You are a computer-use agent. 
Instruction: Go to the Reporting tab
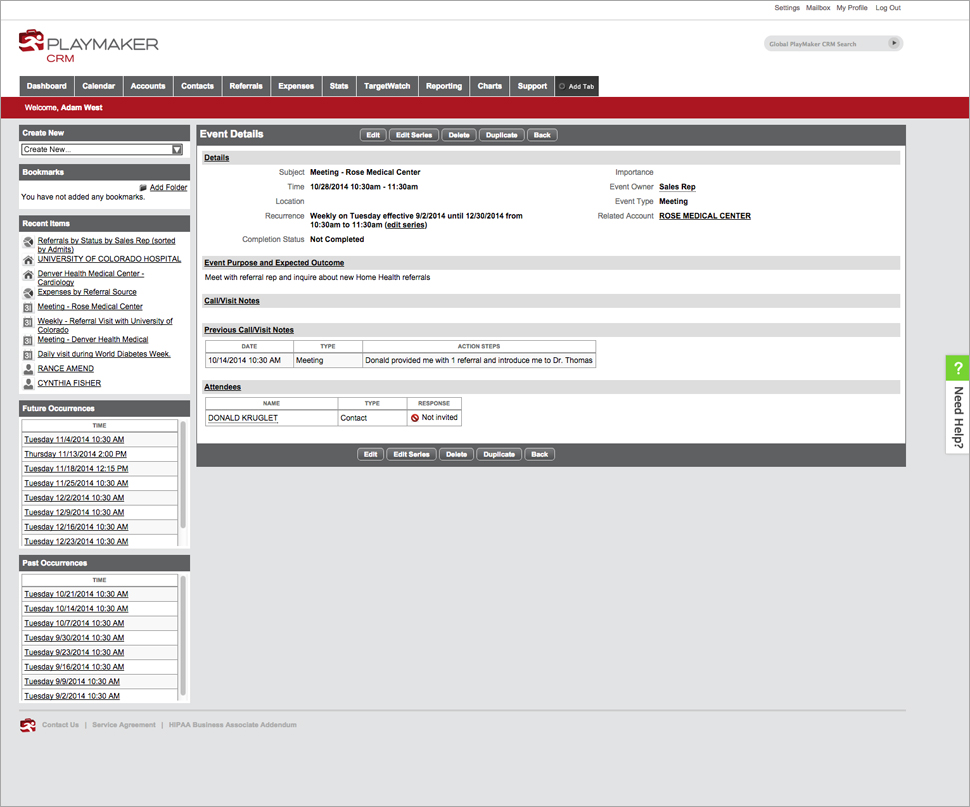click(444, 86)
